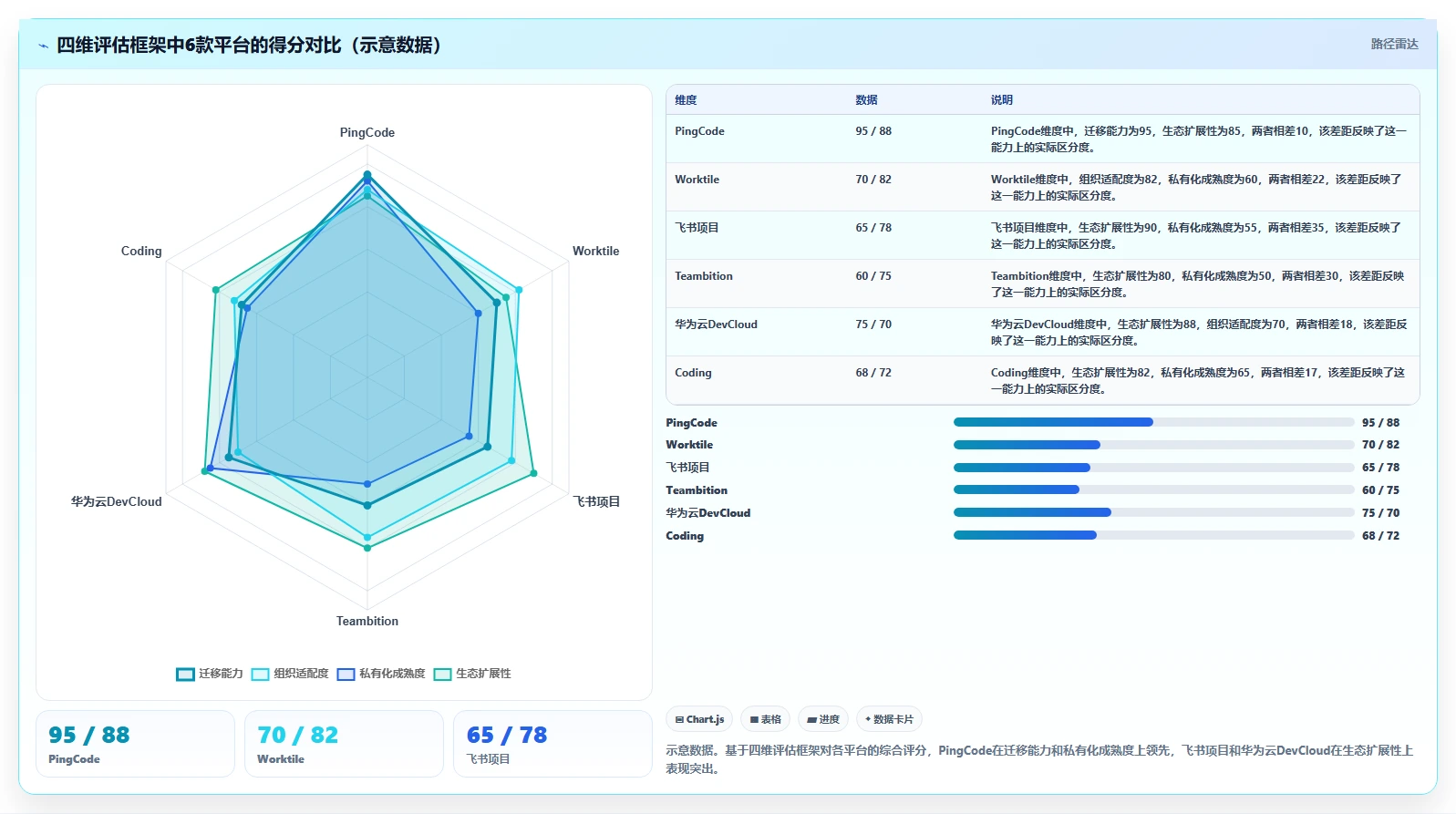1456x814 pixels.
Task: Click the 飞书项目 axis label on the radar
Action: (596, 502)
